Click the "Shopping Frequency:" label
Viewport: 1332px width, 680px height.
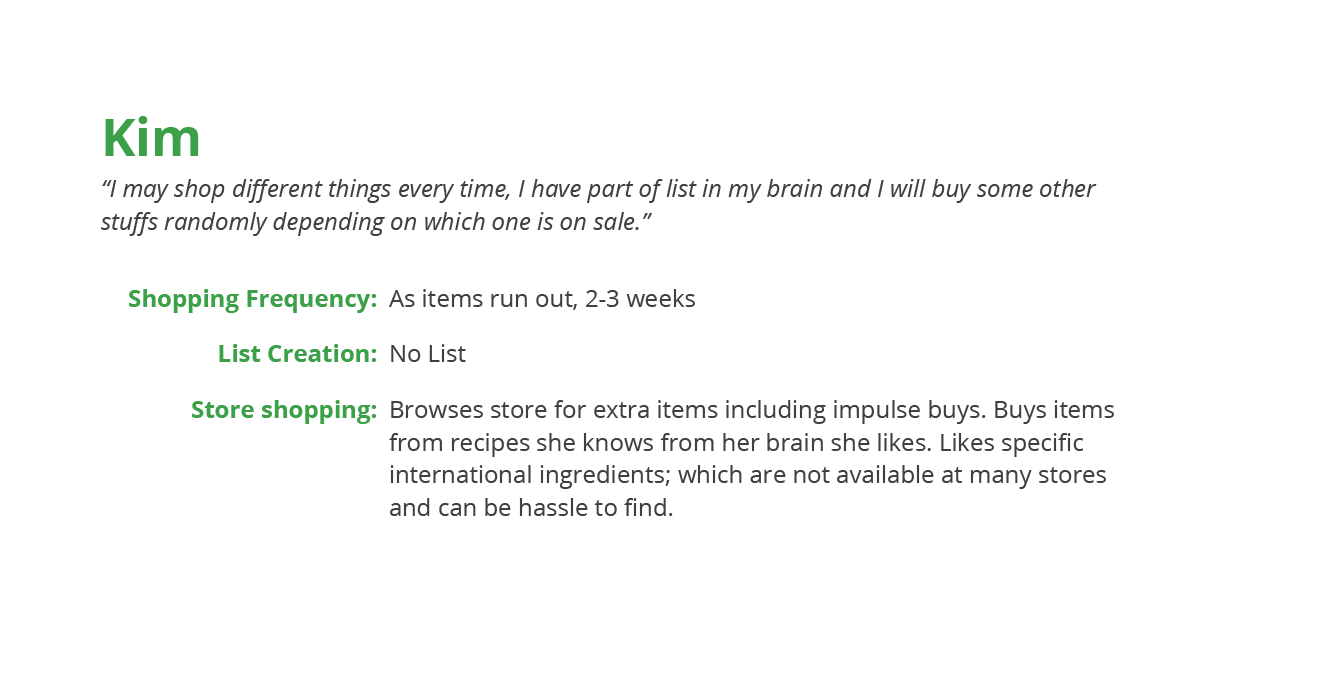[x=252, y=299]
